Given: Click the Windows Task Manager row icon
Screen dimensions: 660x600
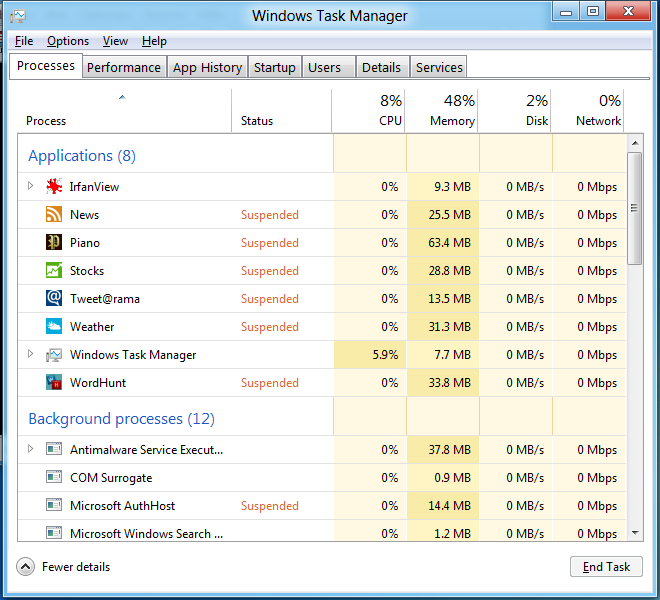Looking at the screenshot, I should pos(54,355).
